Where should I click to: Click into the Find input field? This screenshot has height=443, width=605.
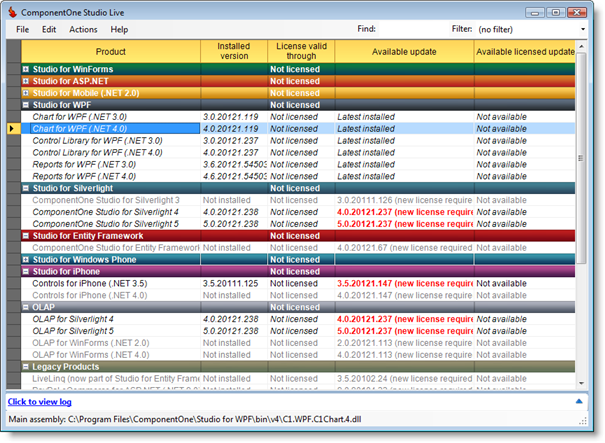coord(412,30)
